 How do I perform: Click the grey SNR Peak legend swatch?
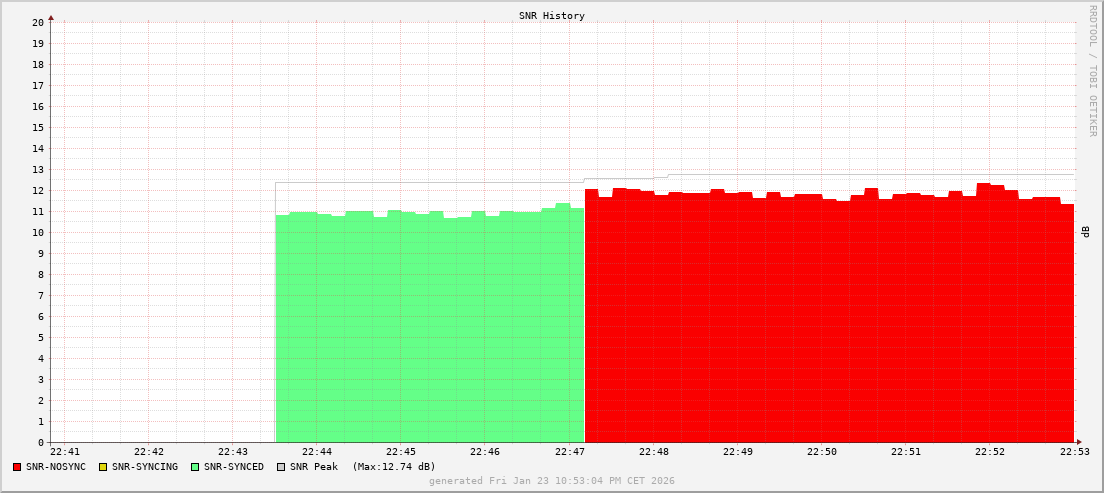[x=280, y=467]
